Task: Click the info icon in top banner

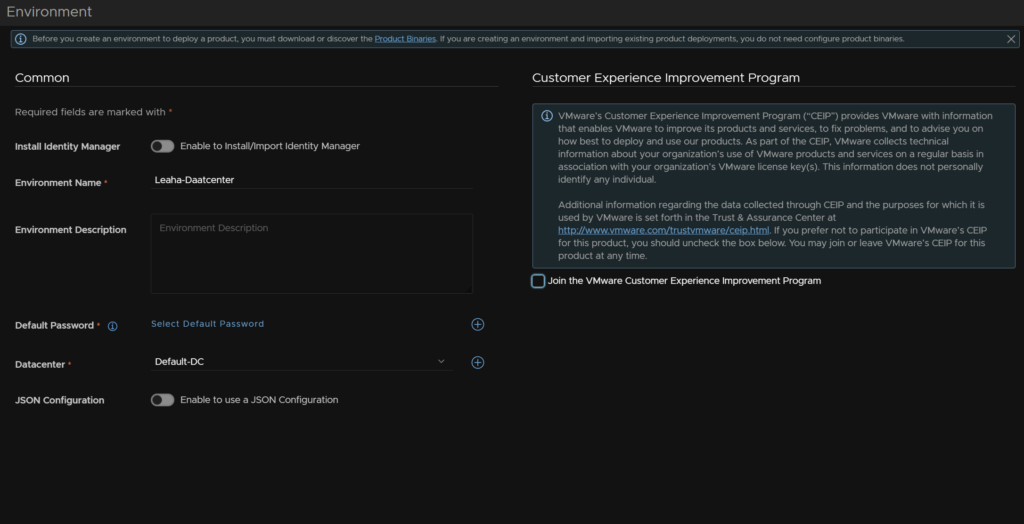Action: click(21, 39)
